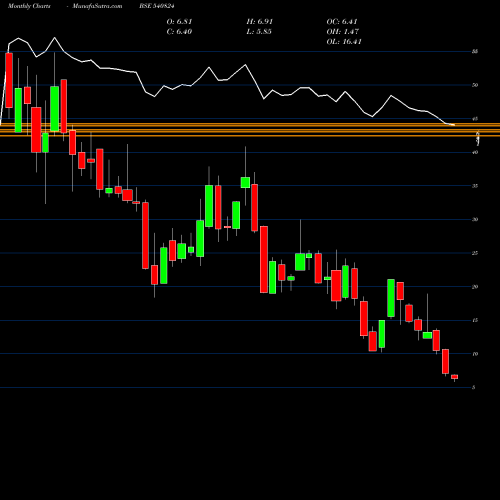Click the "Monthly Charts" title text

tap(29, 6)
